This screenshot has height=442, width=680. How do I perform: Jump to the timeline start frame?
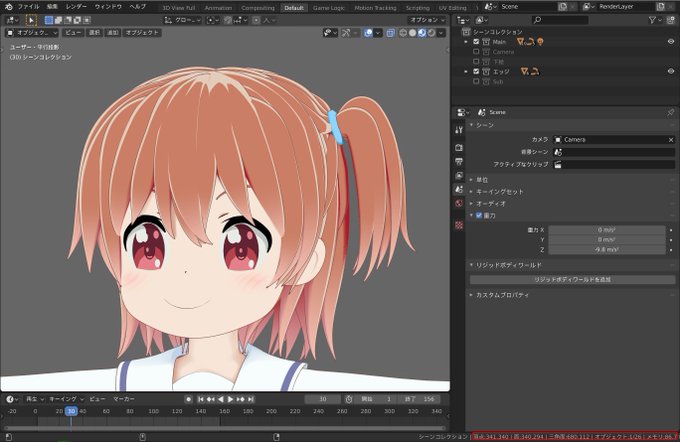click(201, 399)
